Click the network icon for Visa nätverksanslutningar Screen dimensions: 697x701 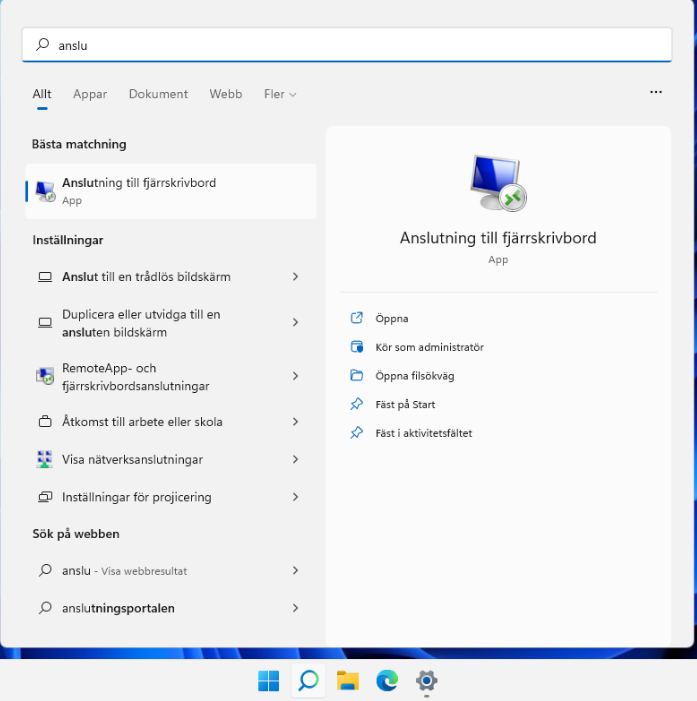[45, 459]
